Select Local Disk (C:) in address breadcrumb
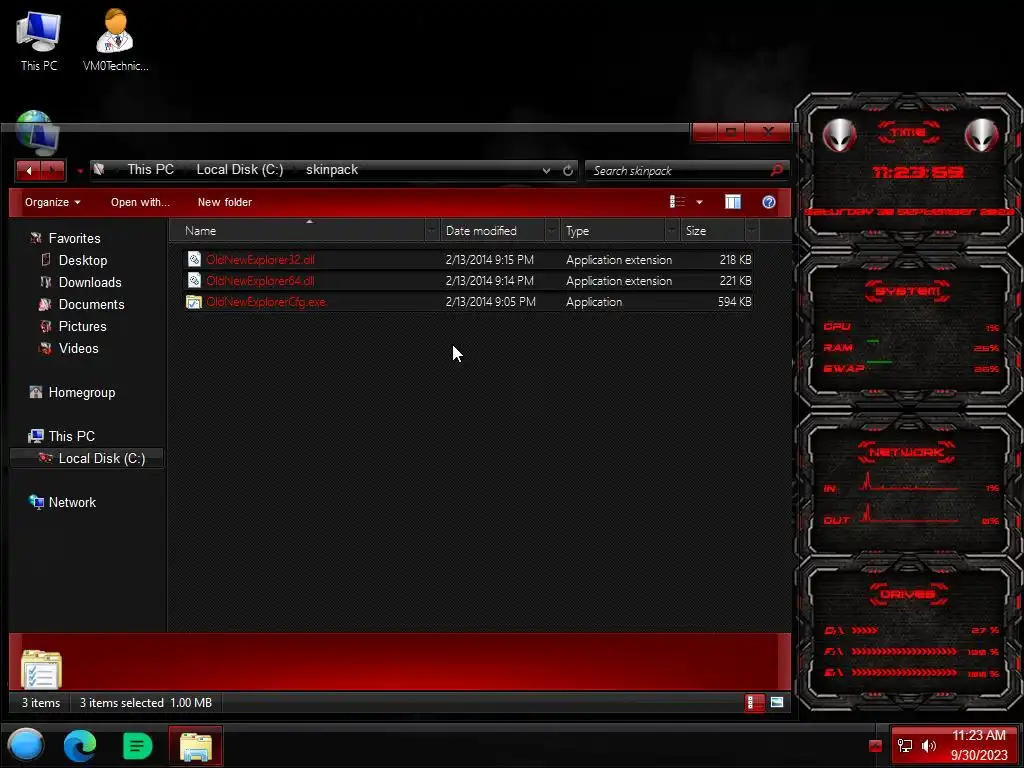This screenshot has height=768, width=1024. (240, 170)
